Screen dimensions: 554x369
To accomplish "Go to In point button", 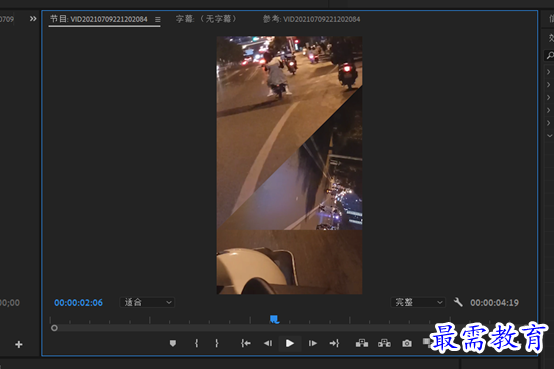I will pos(246,343).
